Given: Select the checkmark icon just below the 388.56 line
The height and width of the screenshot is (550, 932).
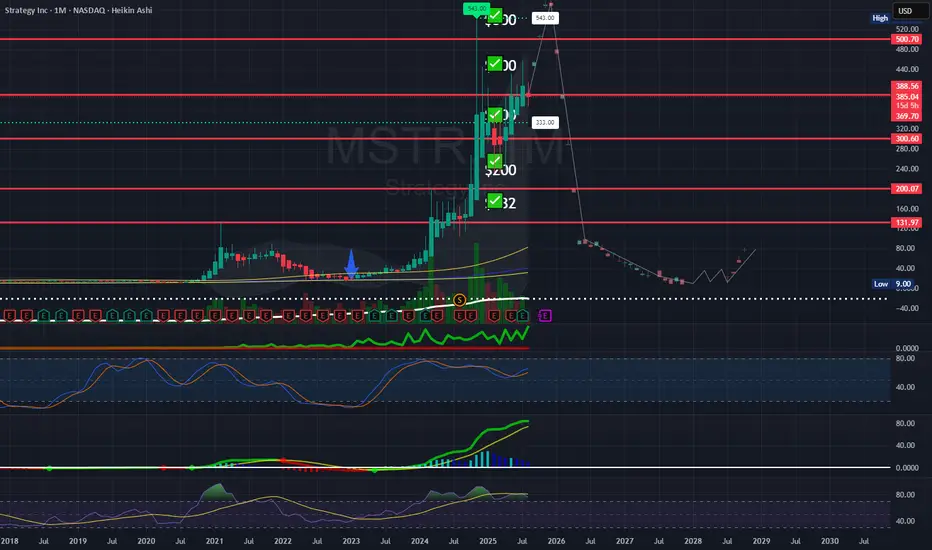Looking at the screenshot, I should (x=495, y=114).
